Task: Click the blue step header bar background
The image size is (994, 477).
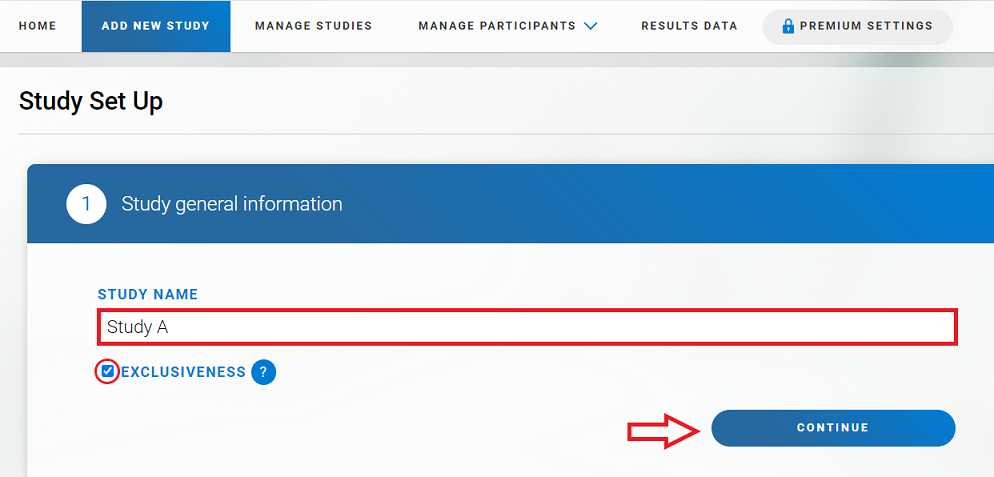Action: pyautogui.click(x=650, y=204)
